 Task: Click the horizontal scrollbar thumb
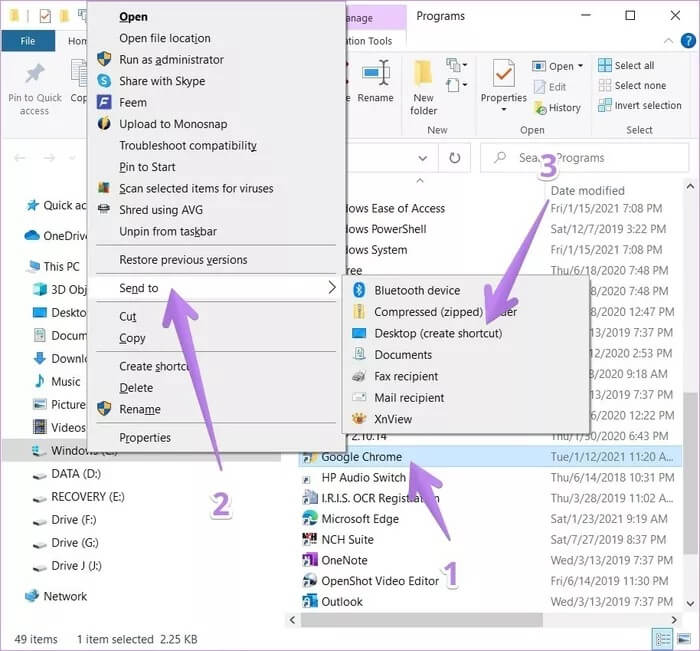coord(421,620)
